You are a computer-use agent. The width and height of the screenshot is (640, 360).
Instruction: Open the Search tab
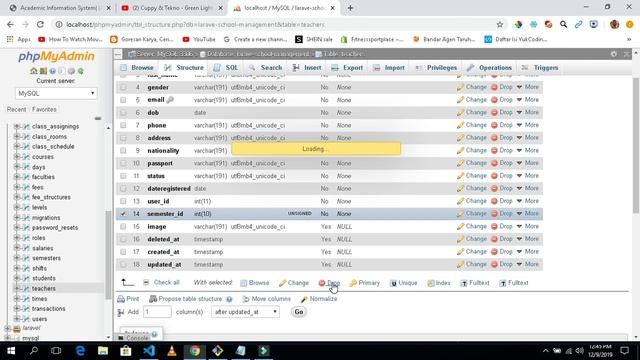(265, 68)
